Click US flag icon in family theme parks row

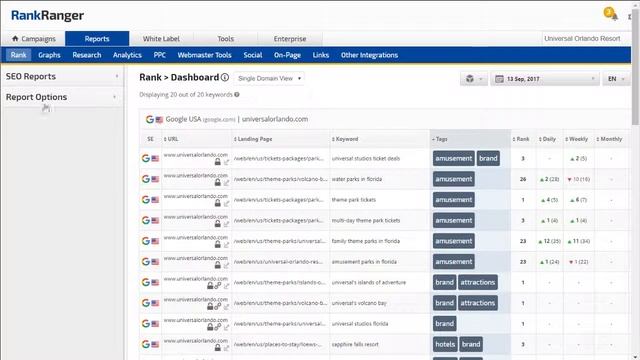click(x=155, y=241)
